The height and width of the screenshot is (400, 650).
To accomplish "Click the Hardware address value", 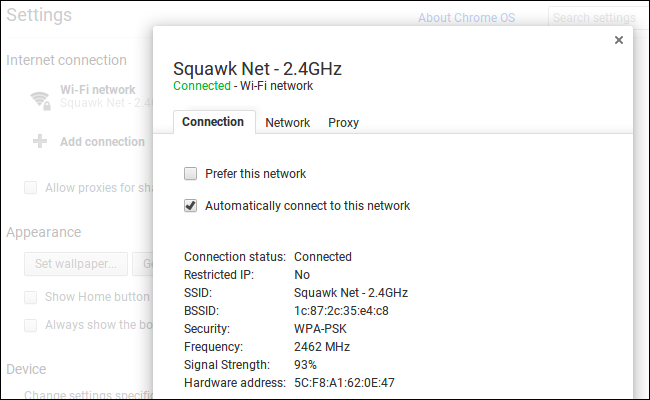I will tap(345, 383).
